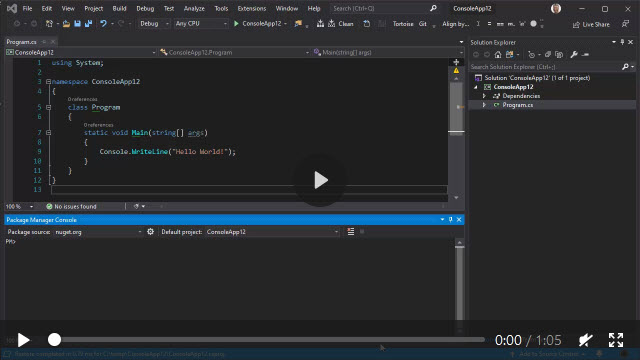The width and height of the screenshot is (640, 360).
Task: Toggle fullscreen mode for the video
Action: pos(616,340)
